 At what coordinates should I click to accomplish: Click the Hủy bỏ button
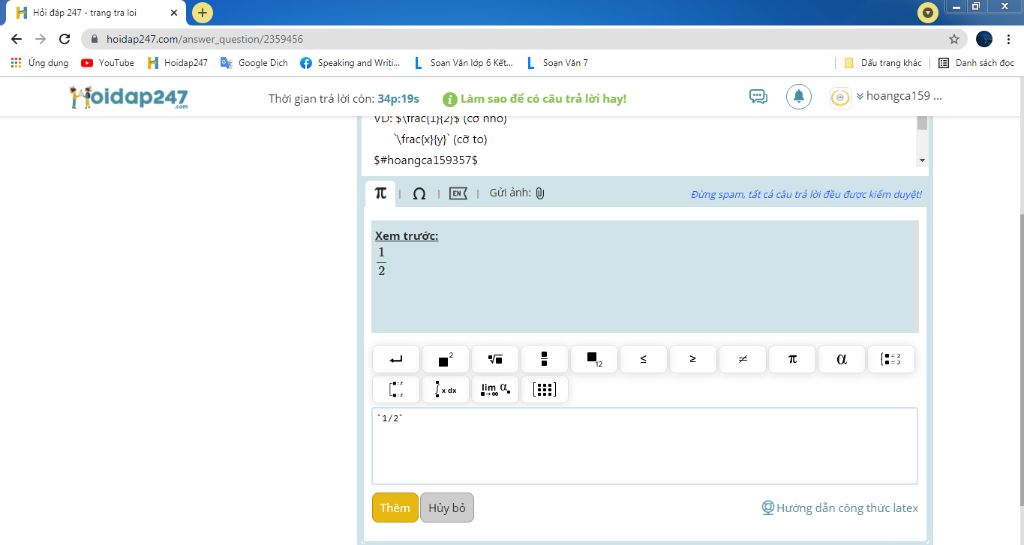pyautogui.click(x=447, y=508)
